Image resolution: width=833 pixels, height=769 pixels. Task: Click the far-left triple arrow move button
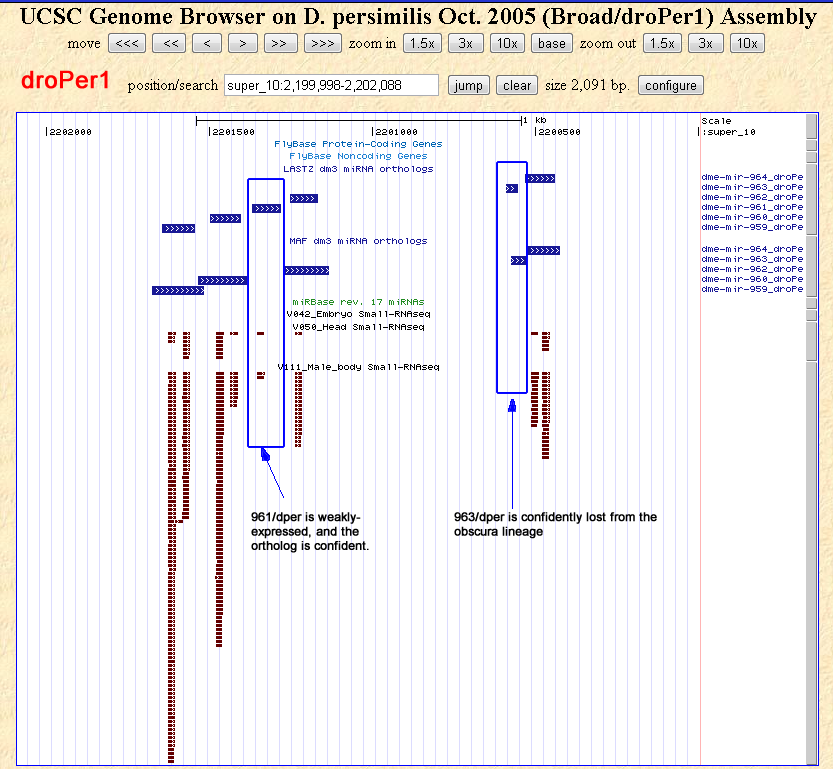[x=126, y=43]
